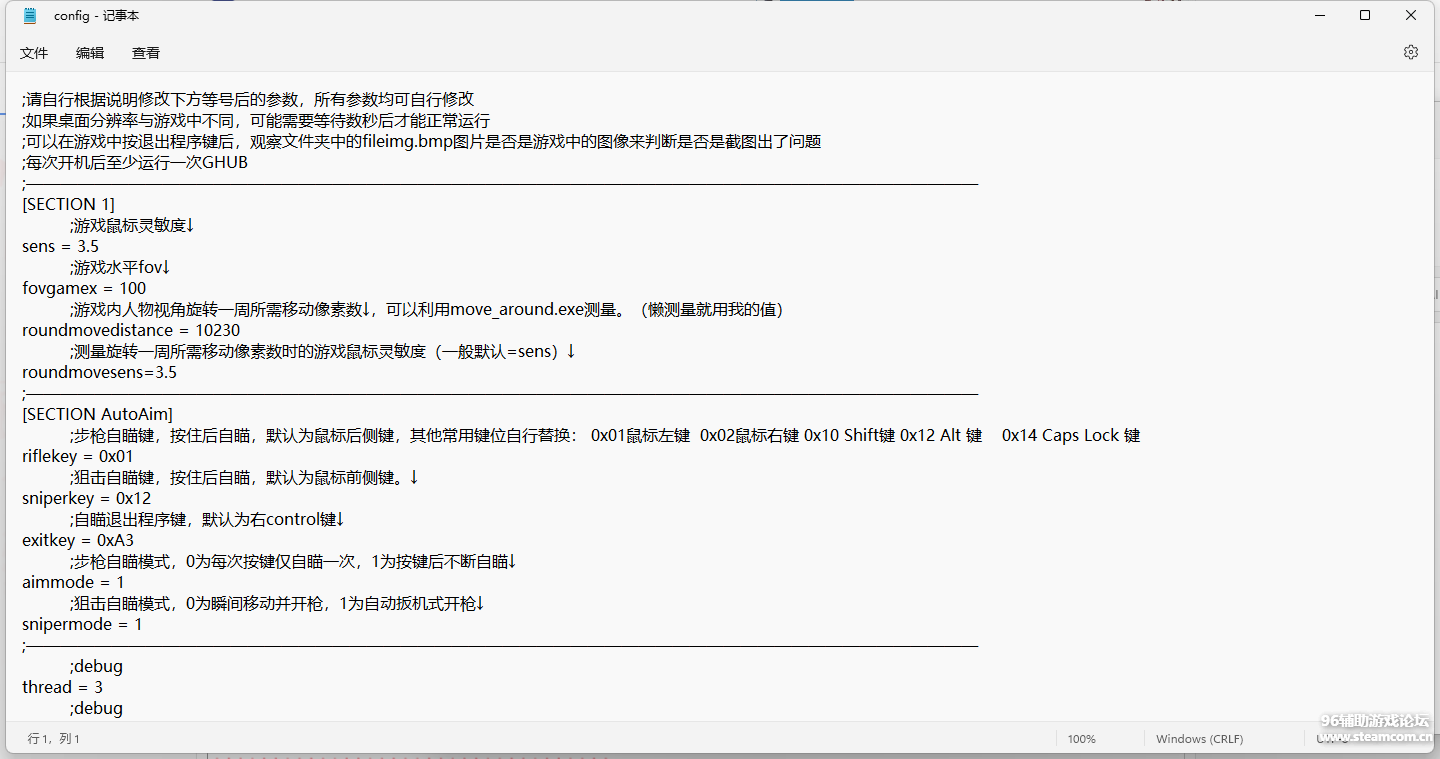Open the 文件 (File) menu
The image size is (1440, 759).
[x=34, y=53]
